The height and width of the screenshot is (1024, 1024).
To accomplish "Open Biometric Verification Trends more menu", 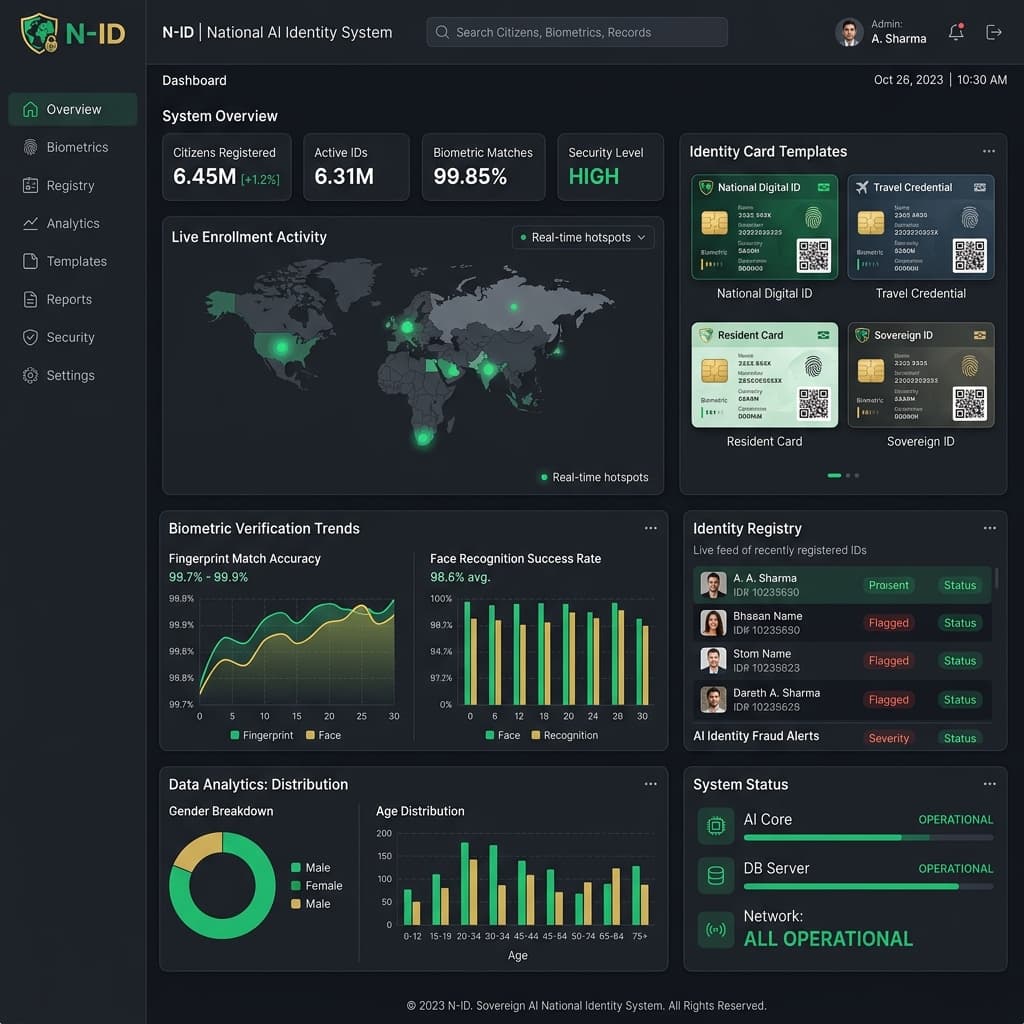I will click(x=650, y=528).
